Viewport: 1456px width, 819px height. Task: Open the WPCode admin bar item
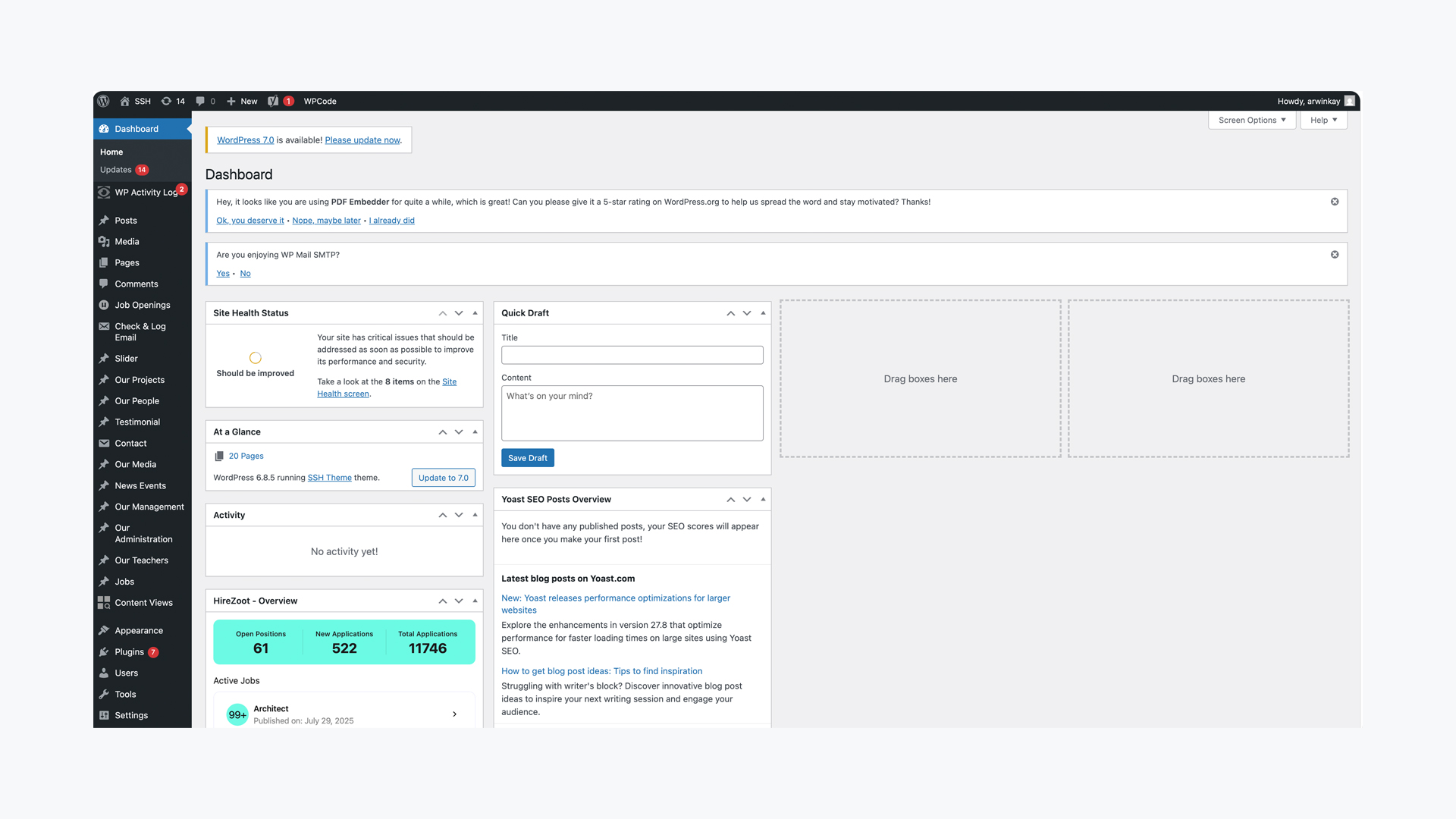320,101
